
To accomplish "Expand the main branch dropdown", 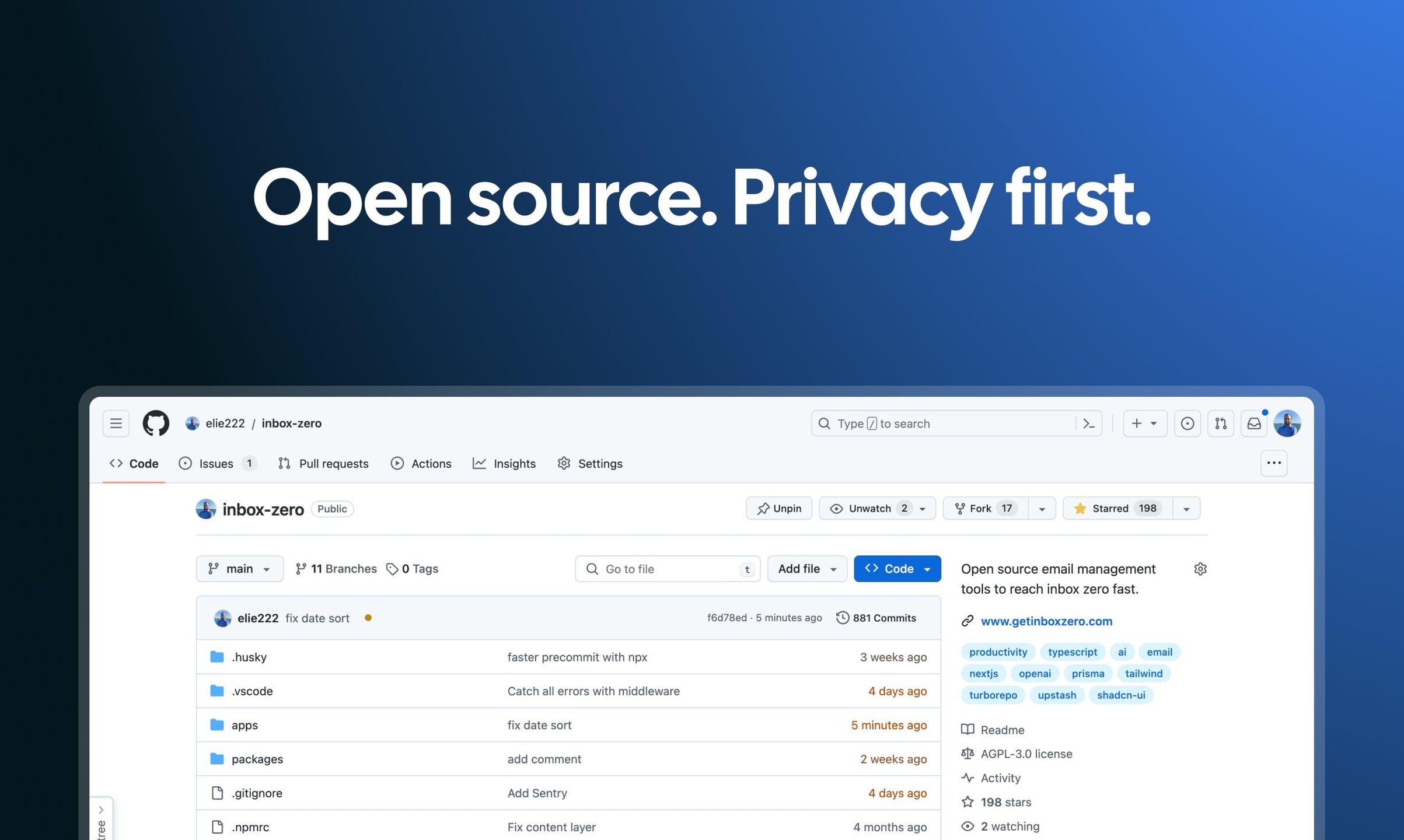I will click(x=239, y=569).
